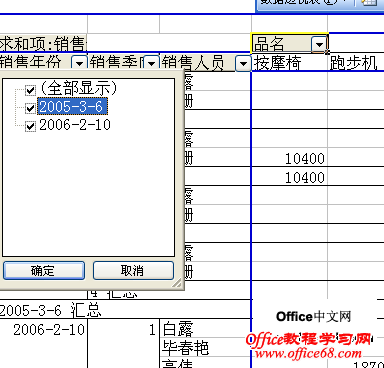Select the 毕春艳 salesperson cell
Image resolution: width=384 pixels, height=368 pixels.
pos(205,348)
